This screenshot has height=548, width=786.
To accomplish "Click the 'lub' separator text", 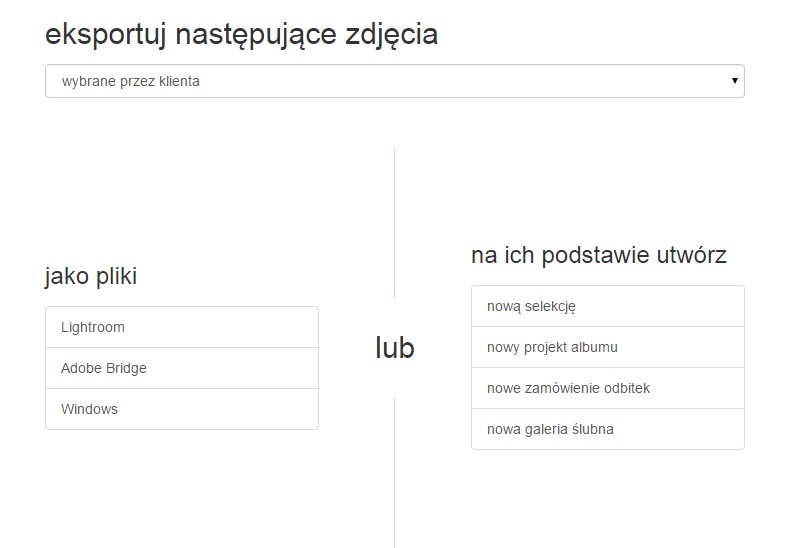I will (x=395, y=348).
